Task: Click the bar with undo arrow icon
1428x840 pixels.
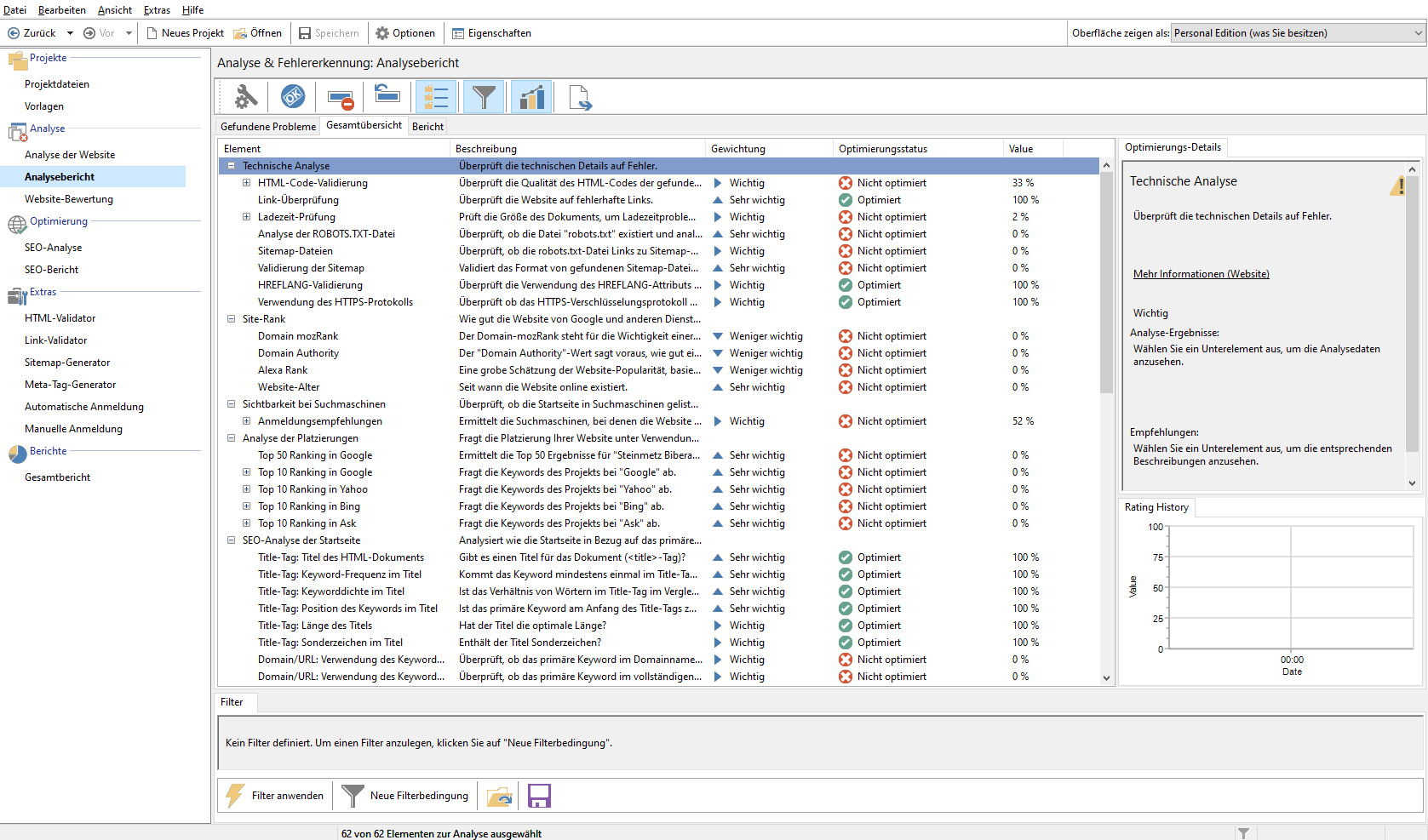Action: pyautogui.click(x=387, y=95)
